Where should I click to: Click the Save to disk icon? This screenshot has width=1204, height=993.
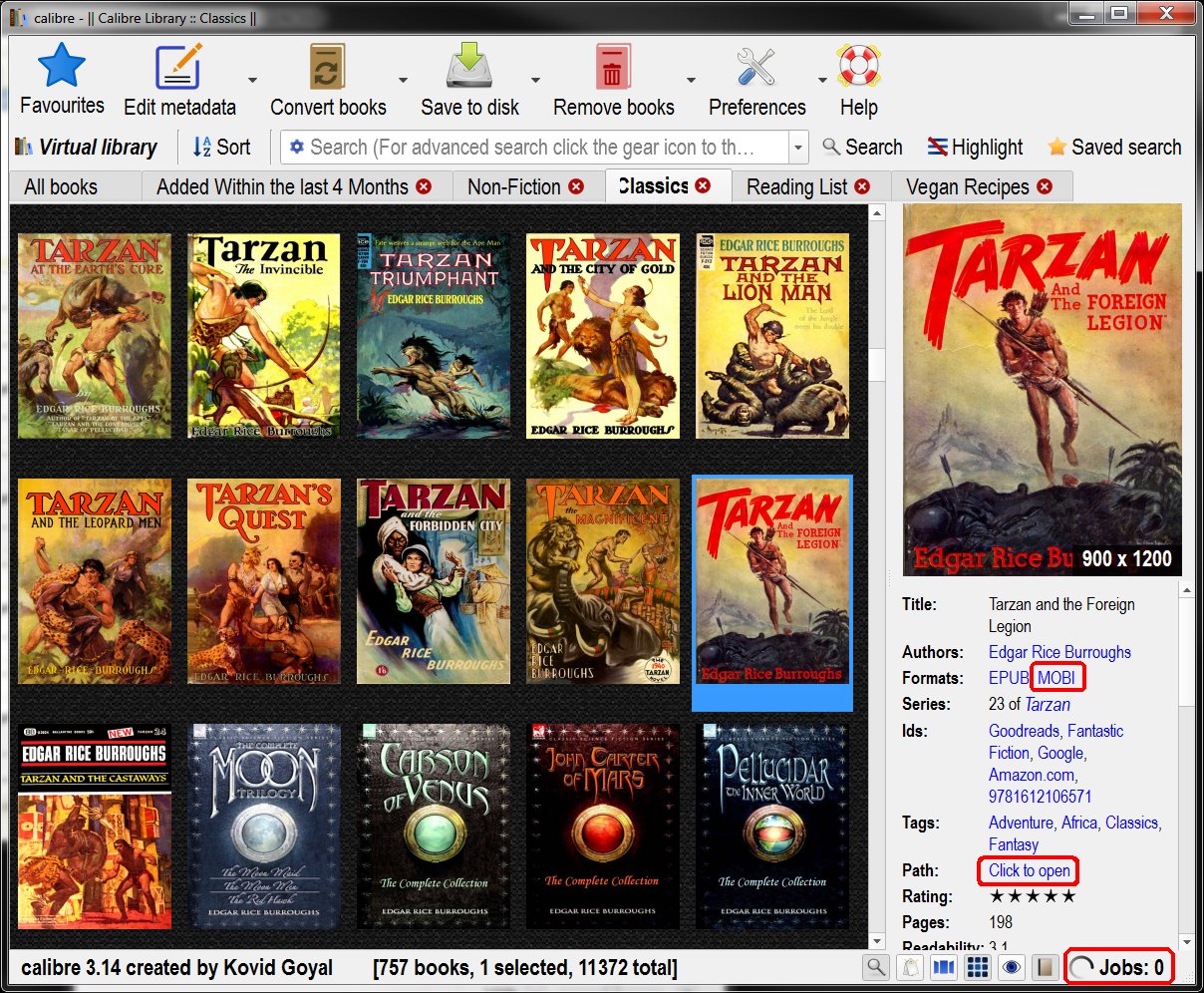pos(469,66)
